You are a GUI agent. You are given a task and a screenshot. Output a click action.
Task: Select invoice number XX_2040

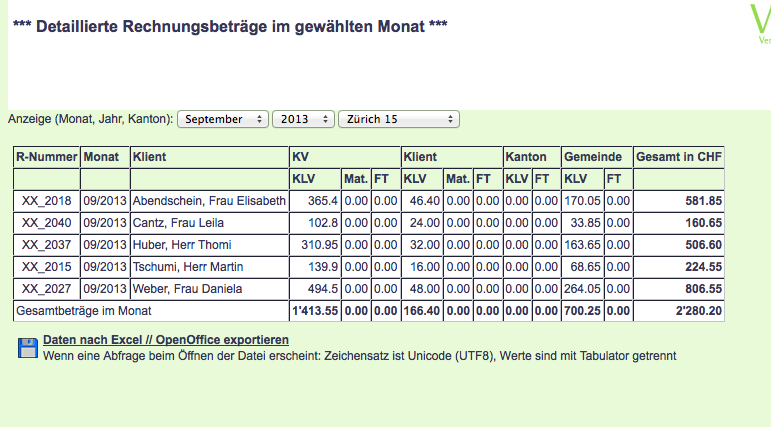point(47,223)
